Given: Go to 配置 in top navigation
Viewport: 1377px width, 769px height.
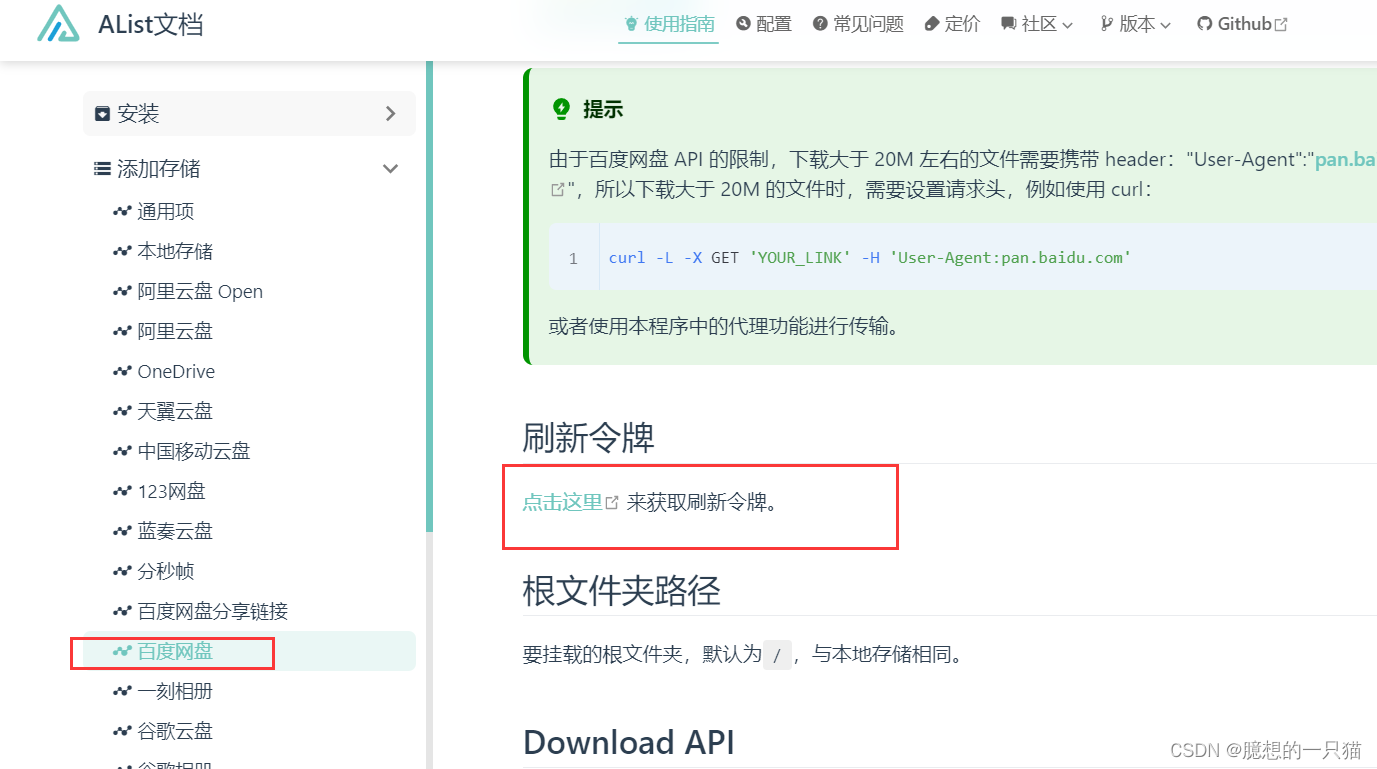Looking at the screenshot, I should point(764,24).
